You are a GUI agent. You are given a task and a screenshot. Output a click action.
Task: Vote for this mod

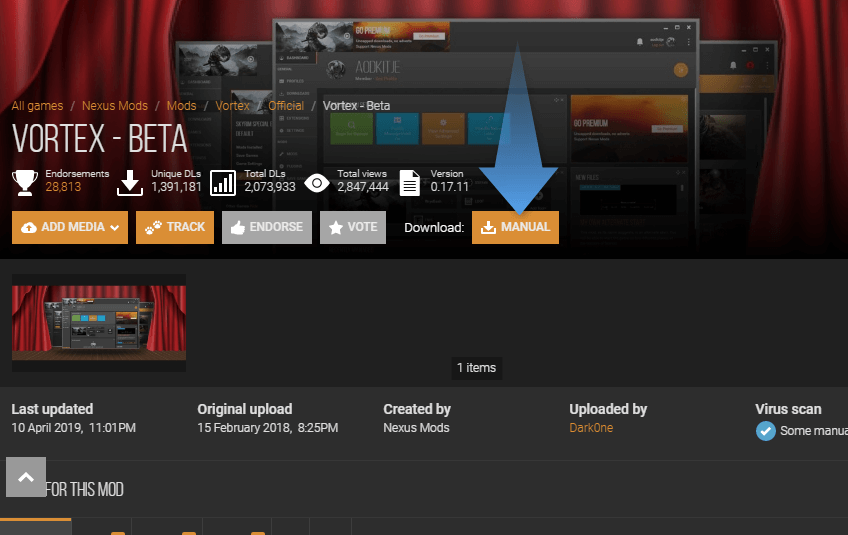[353, 227]
